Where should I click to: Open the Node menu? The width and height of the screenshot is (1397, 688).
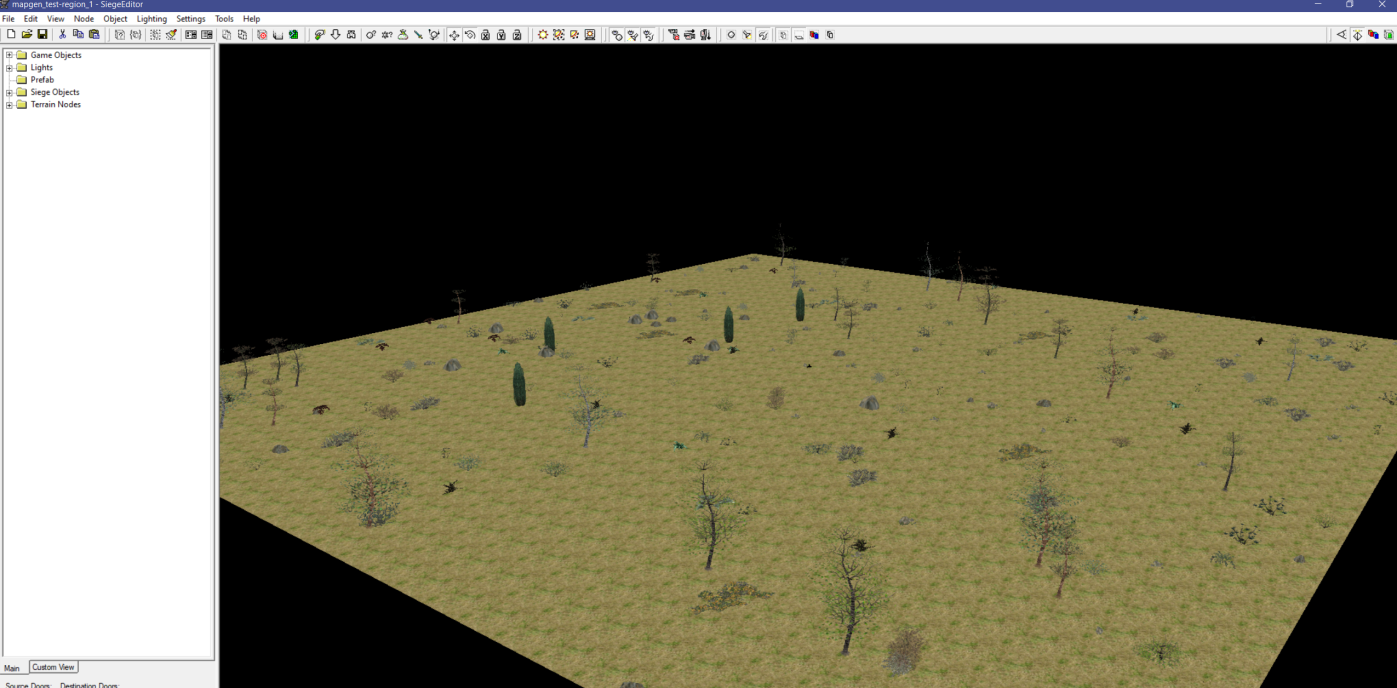(x=84, y=19)
